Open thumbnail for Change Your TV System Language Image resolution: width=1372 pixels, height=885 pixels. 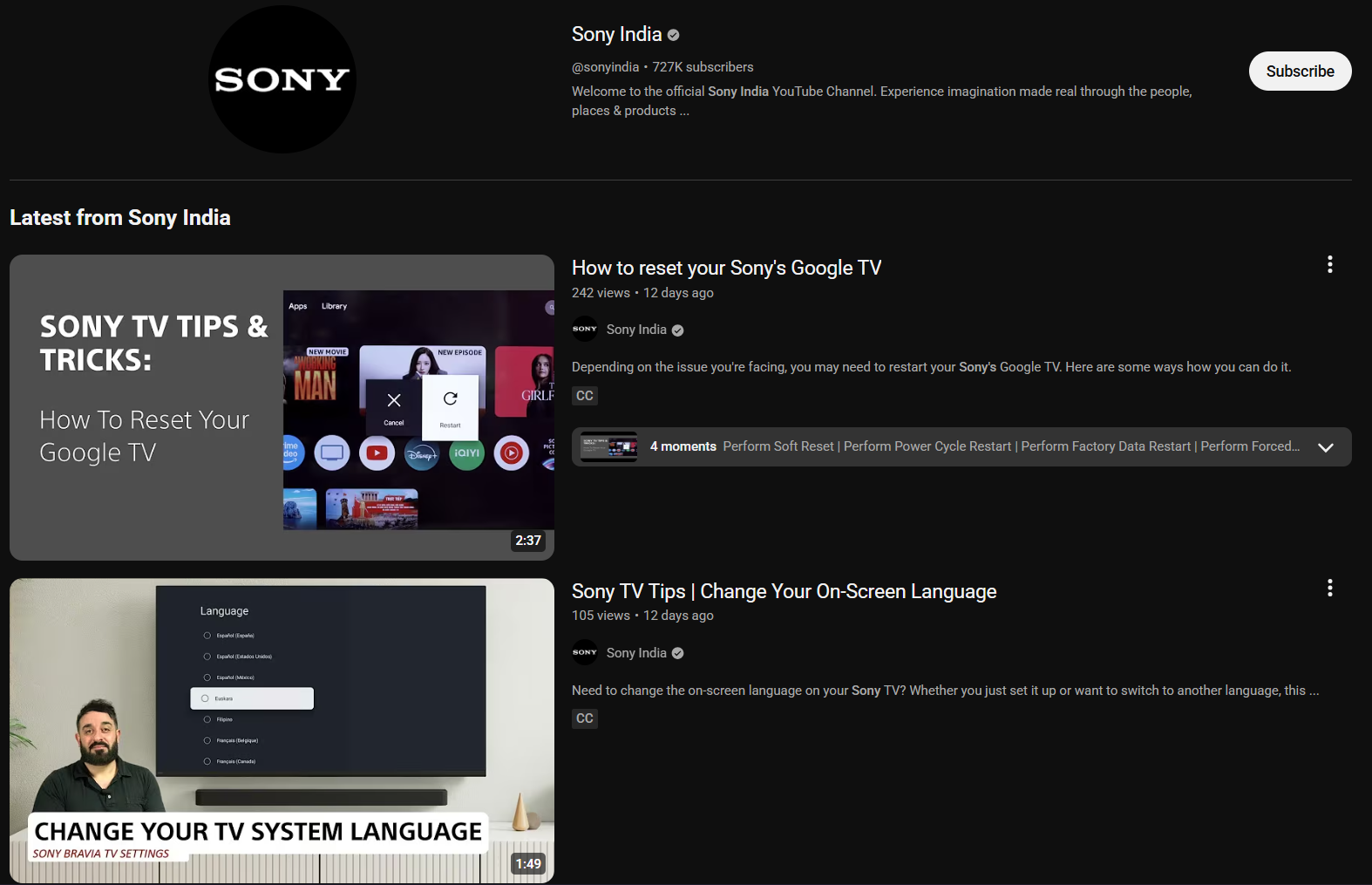(282, 731)
